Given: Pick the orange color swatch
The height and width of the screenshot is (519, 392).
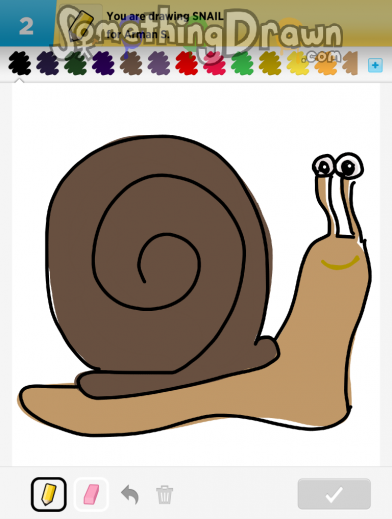Looking at the screenshot, I should click(326, 63).
